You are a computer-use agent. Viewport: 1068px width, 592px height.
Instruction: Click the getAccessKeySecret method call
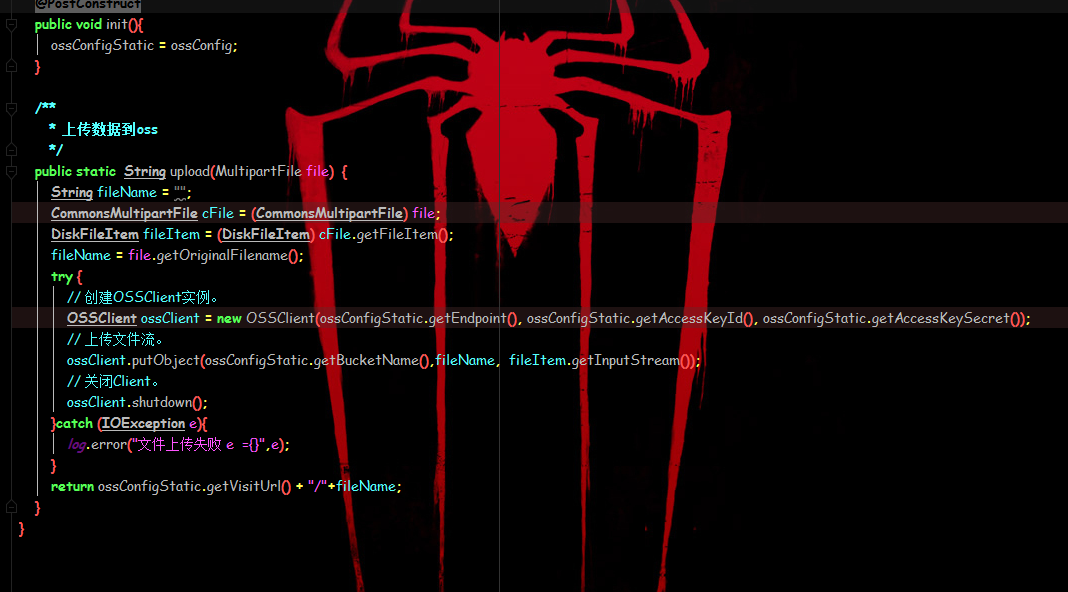(941, 319)
